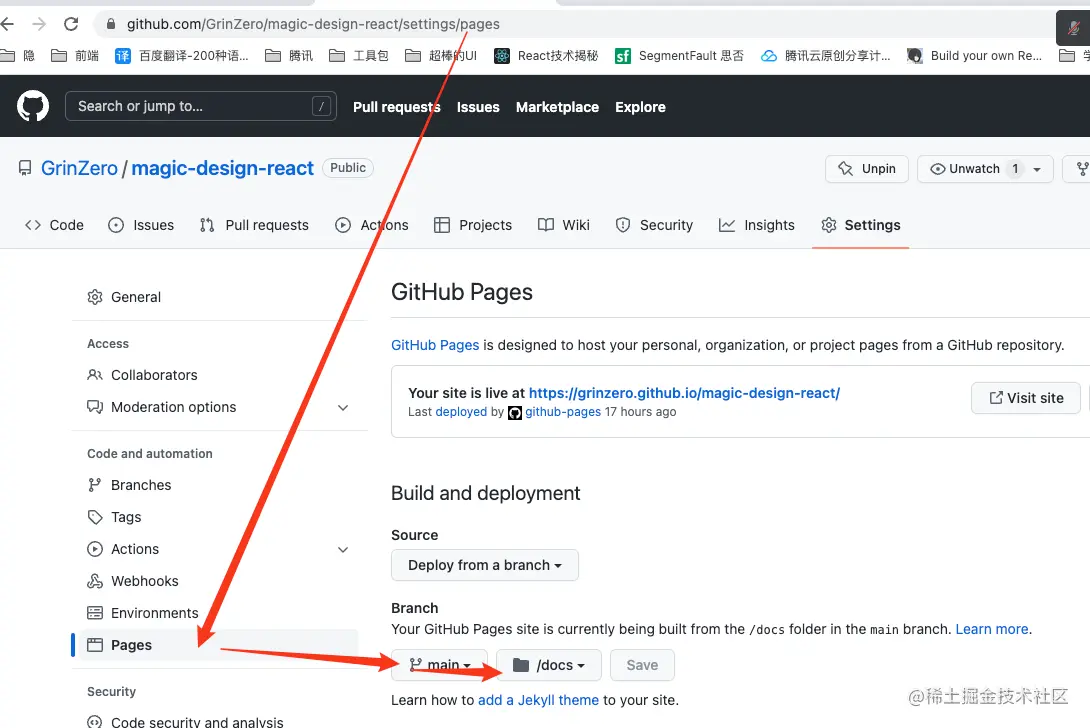Open the 腾讯云原创分享计 bookmark
The image size is (1090, 728).
pos(826,56)
